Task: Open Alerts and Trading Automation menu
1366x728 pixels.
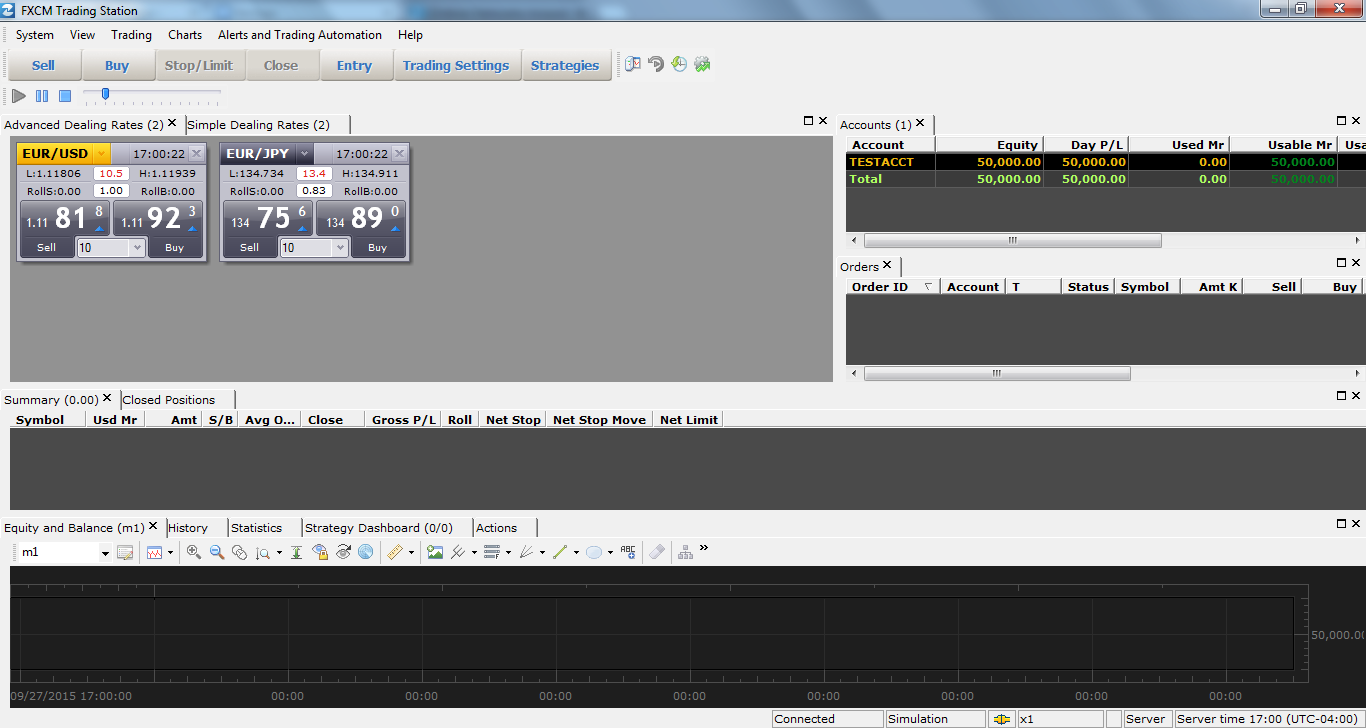Action: [300, 35]
